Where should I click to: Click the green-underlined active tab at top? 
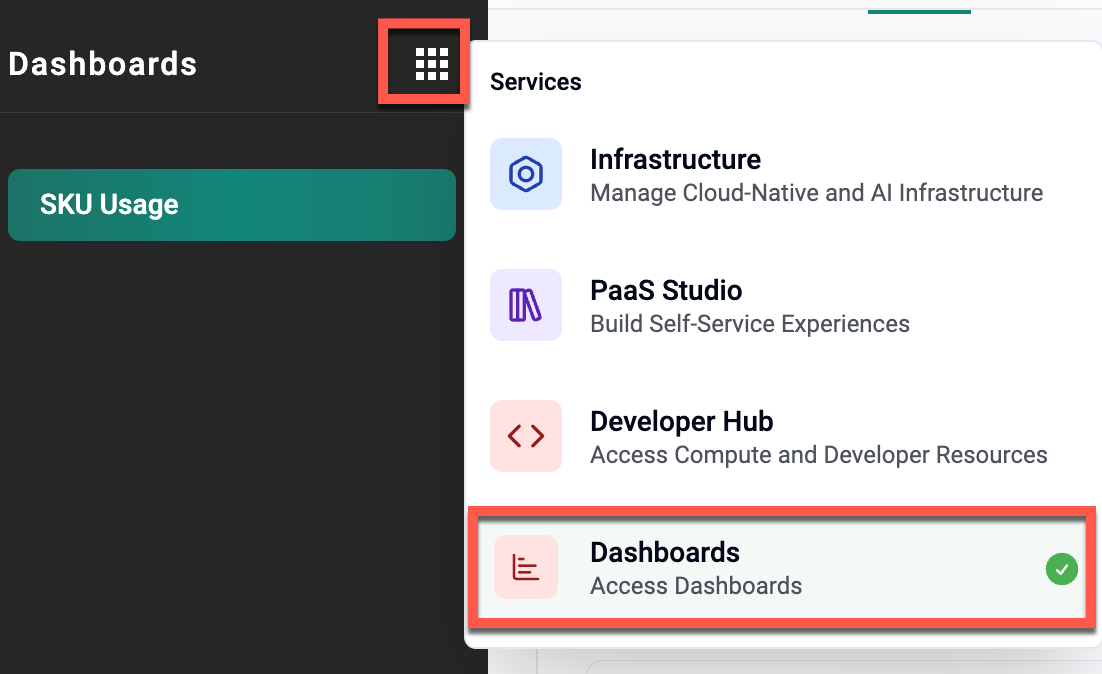pos(918,6)
